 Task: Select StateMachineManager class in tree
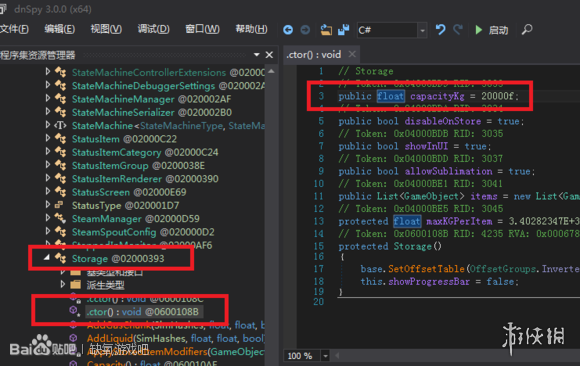pyautogui.click(x=151, y=99)
